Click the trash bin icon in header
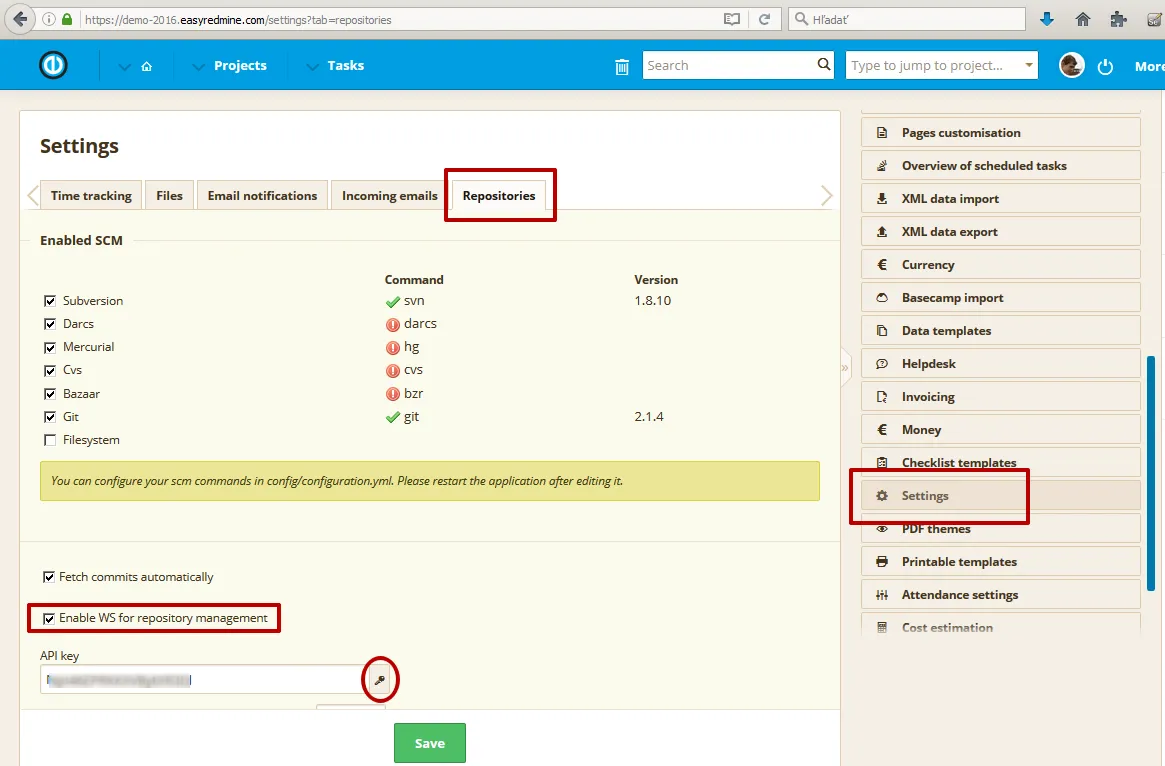This screenshot has height=766, width=1165. point(622,66)
